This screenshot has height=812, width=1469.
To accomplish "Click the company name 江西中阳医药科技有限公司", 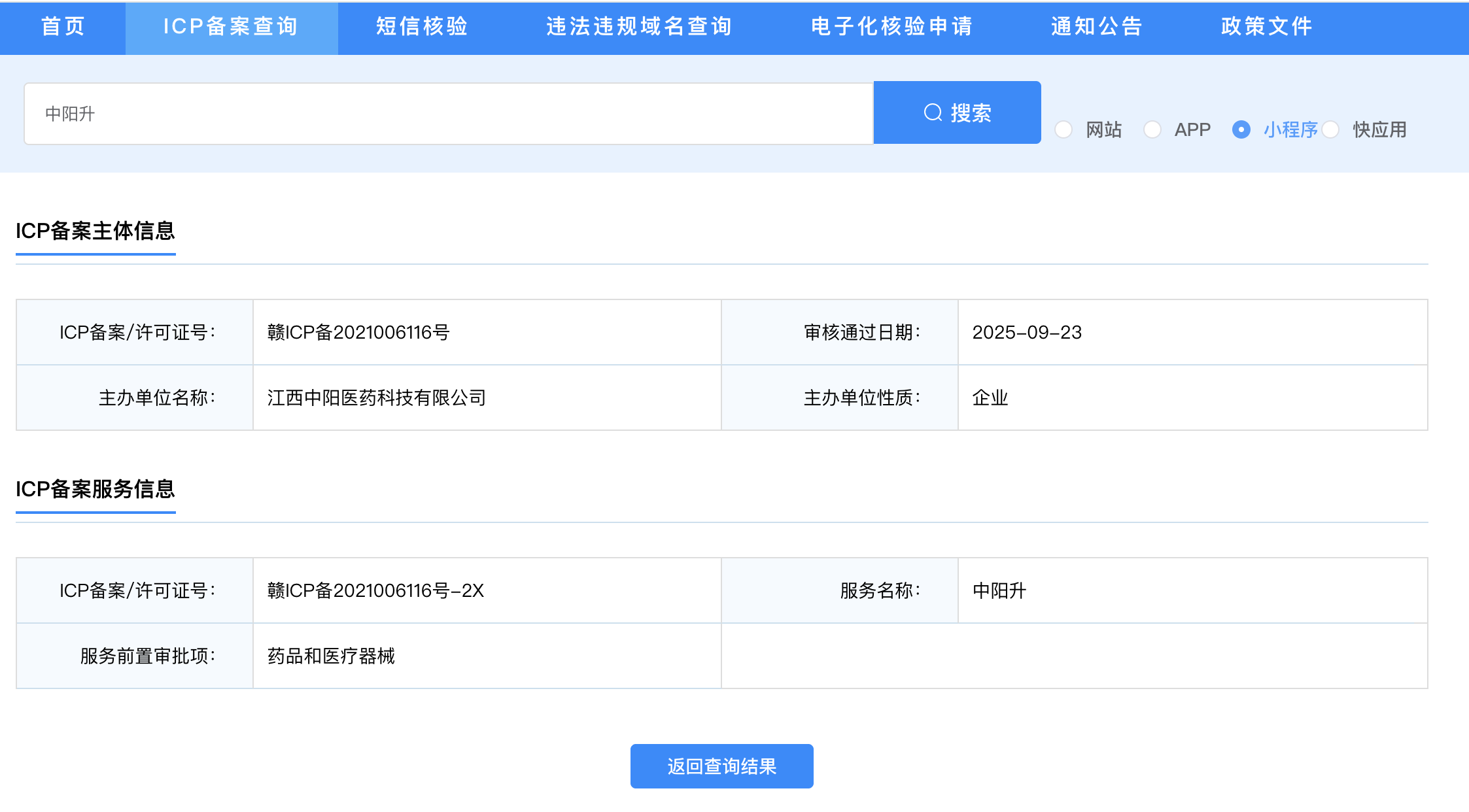I will [x=376, y=398].
